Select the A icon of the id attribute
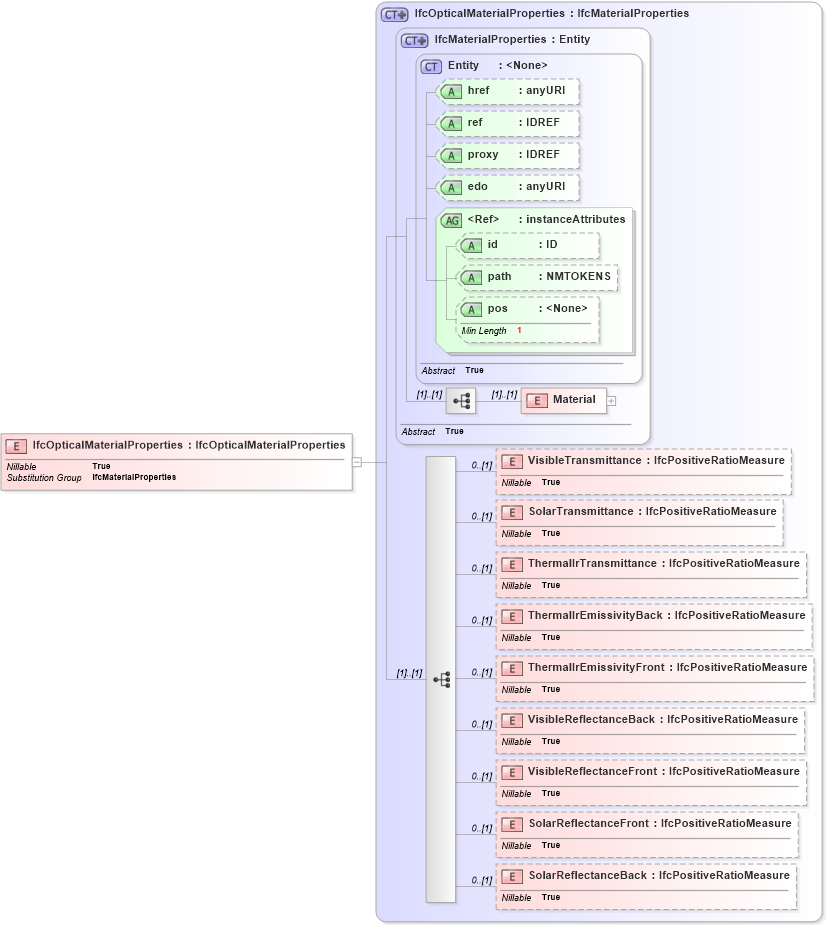 click(470, 245)
